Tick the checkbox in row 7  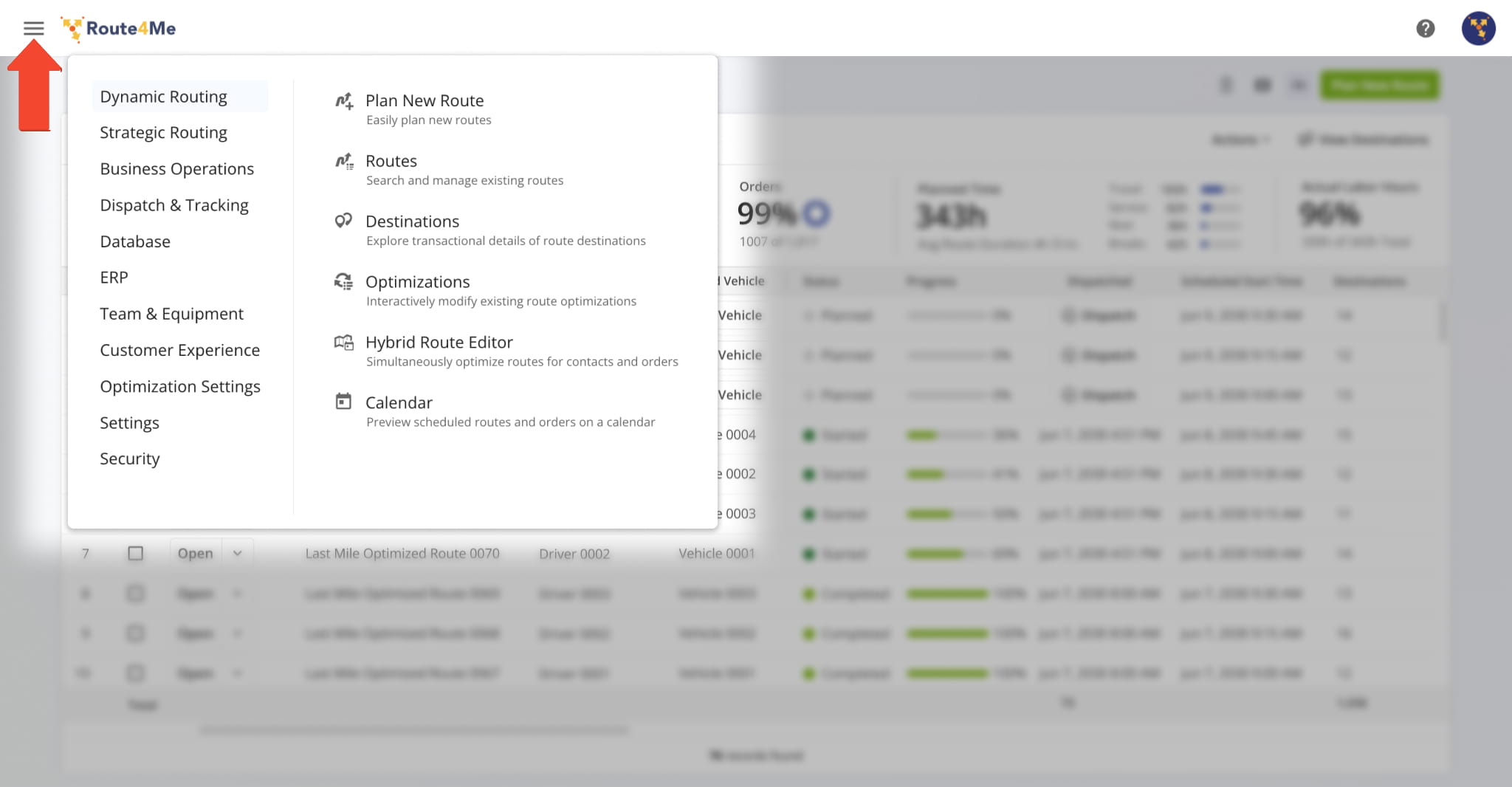coord(135,554)
